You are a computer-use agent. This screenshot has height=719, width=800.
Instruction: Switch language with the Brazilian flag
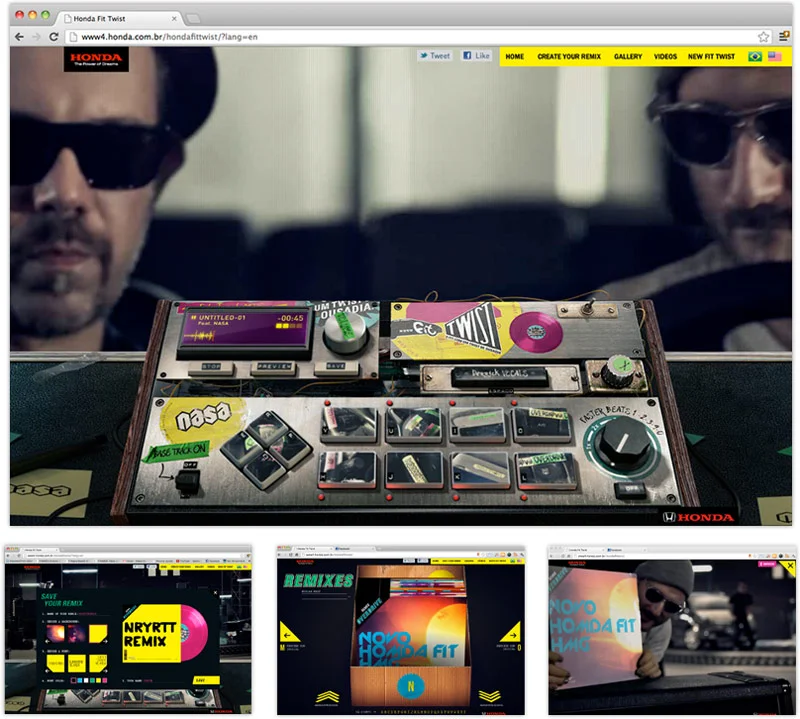click(x=755, y=57)
